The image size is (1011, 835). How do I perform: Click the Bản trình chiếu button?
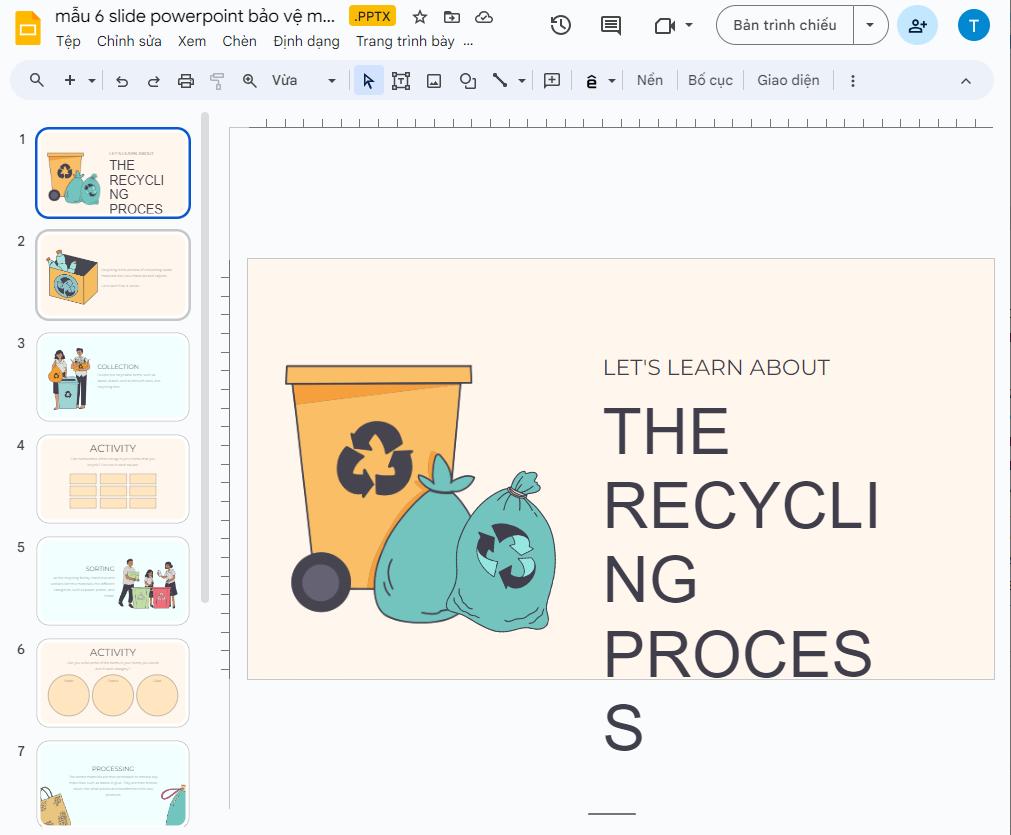783,25
